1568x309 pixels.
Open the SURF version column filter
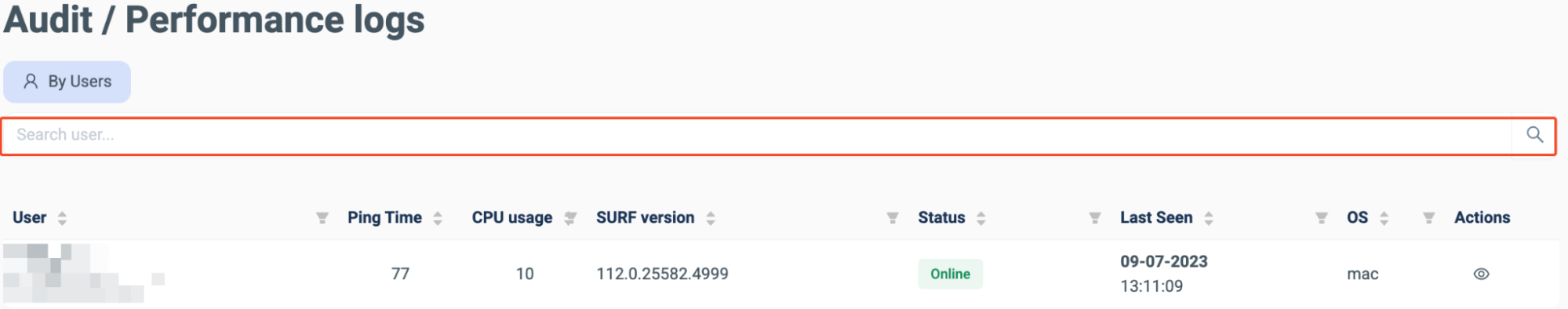click(x=892, y=218)
